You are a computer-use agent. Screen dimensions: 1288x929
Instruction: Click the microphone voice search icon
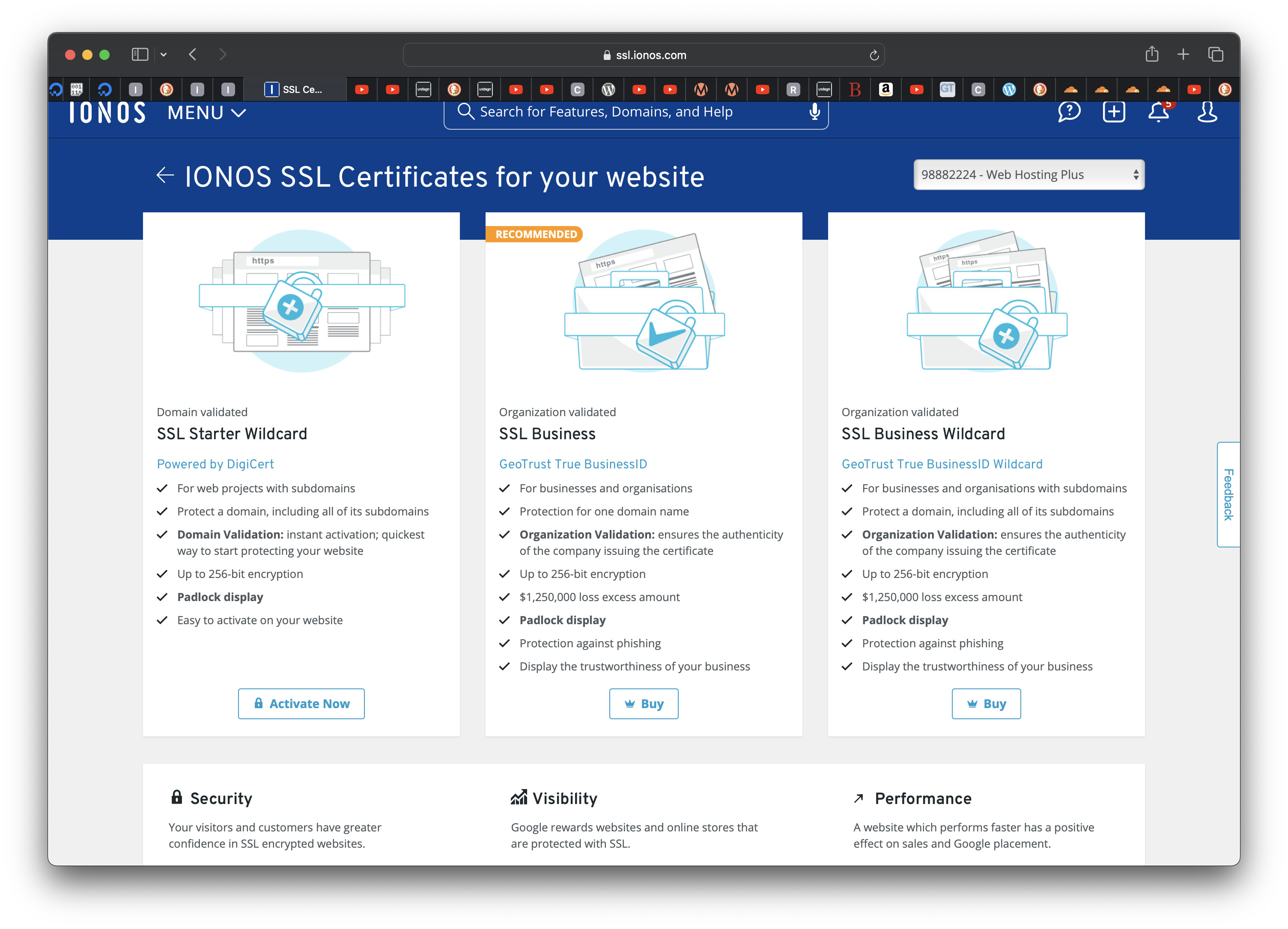pos(814,112)
